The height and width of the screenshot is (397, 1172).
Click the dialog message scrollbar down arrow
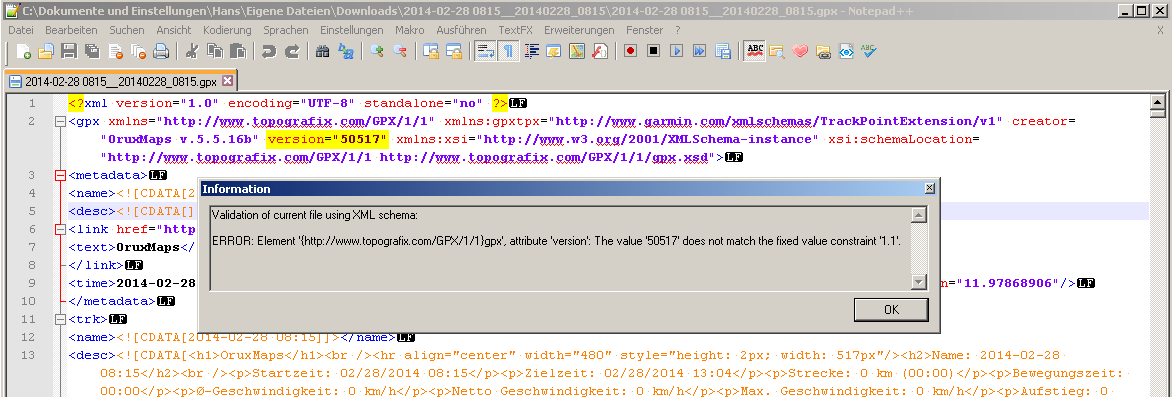click(x=919, y=282)
